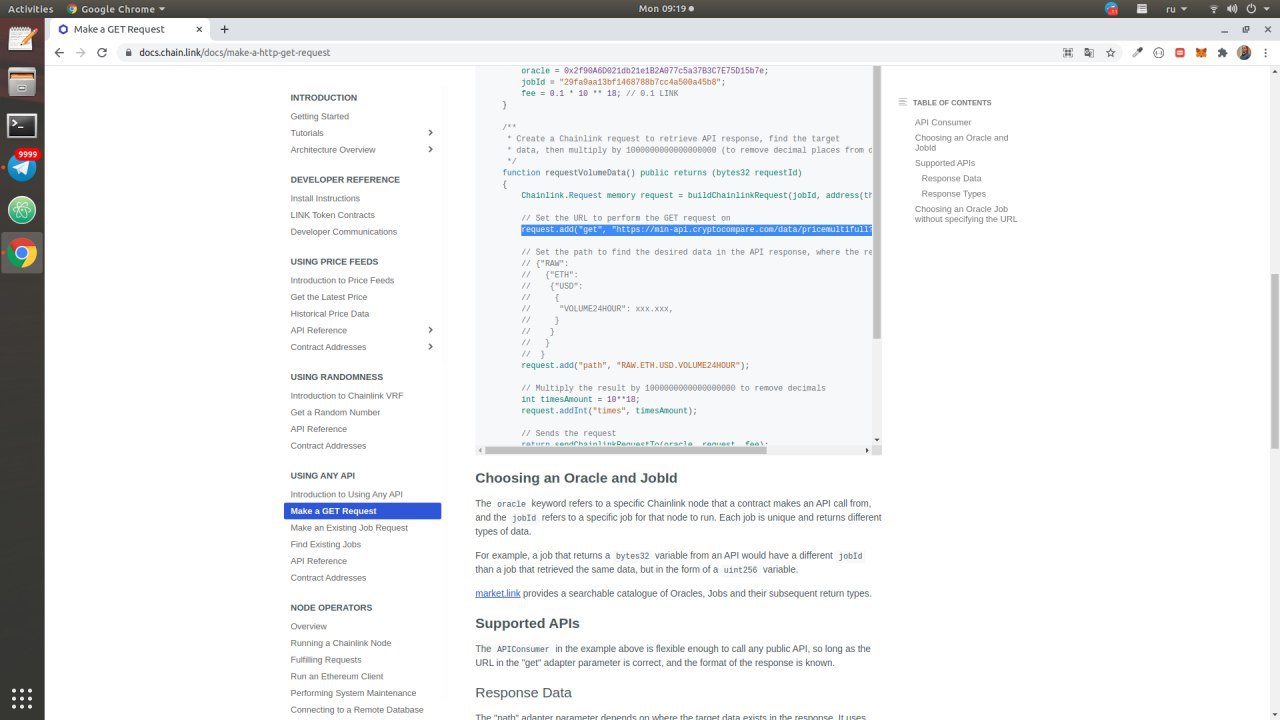Open the text editor dock icon
This screenshot has width=1280, height=720.
pos(22,39)
